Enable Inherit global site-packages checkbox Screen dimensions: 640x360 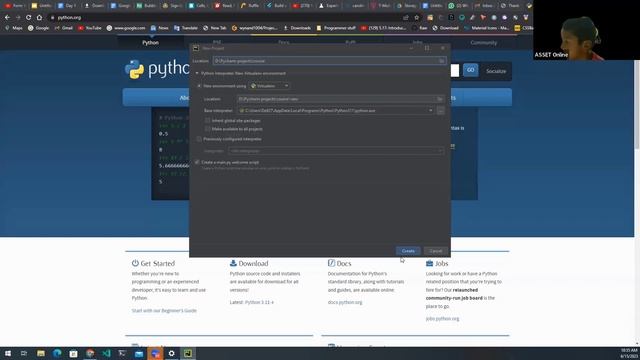pos(207,121)
